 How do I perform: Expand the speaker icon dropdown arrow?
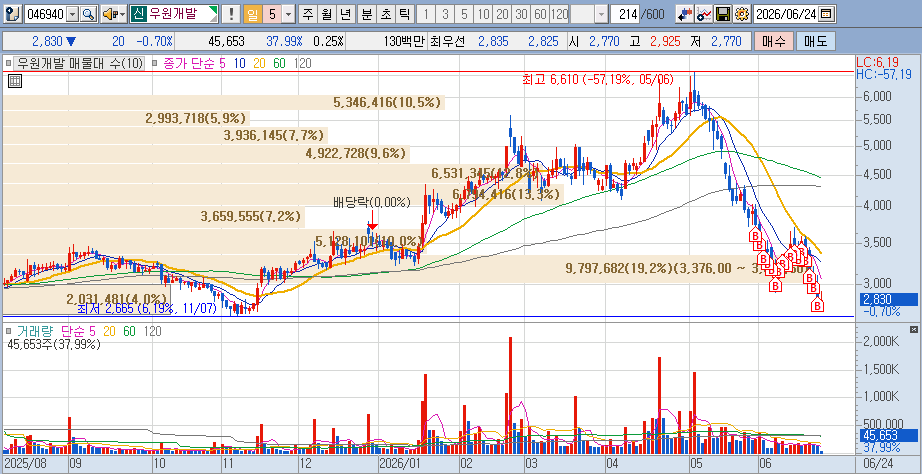point(123,14)
